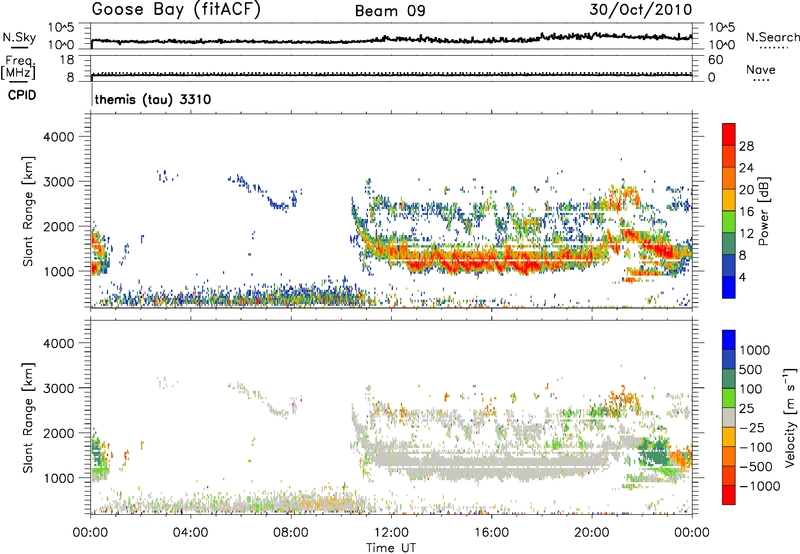Click the frequency trace line in second panel

coord(391,75)
